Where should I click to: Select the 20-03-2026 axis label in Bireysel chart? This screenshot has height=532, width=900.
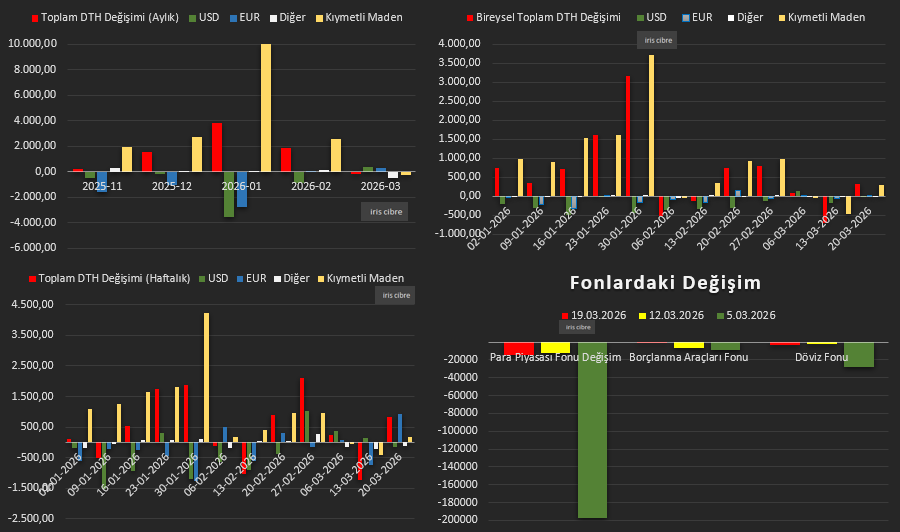coord(849,229)
